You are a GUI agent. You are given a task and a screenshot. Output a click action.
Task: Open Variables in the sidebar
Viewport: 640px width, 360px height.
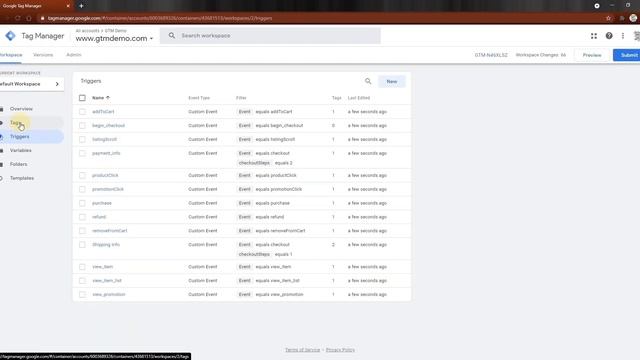pyautogui.click(x=20, y=151)
